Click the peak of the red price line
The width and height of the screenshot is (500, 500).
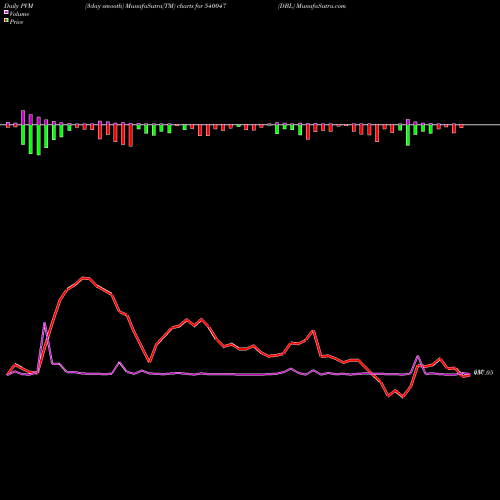click(86, 278)
